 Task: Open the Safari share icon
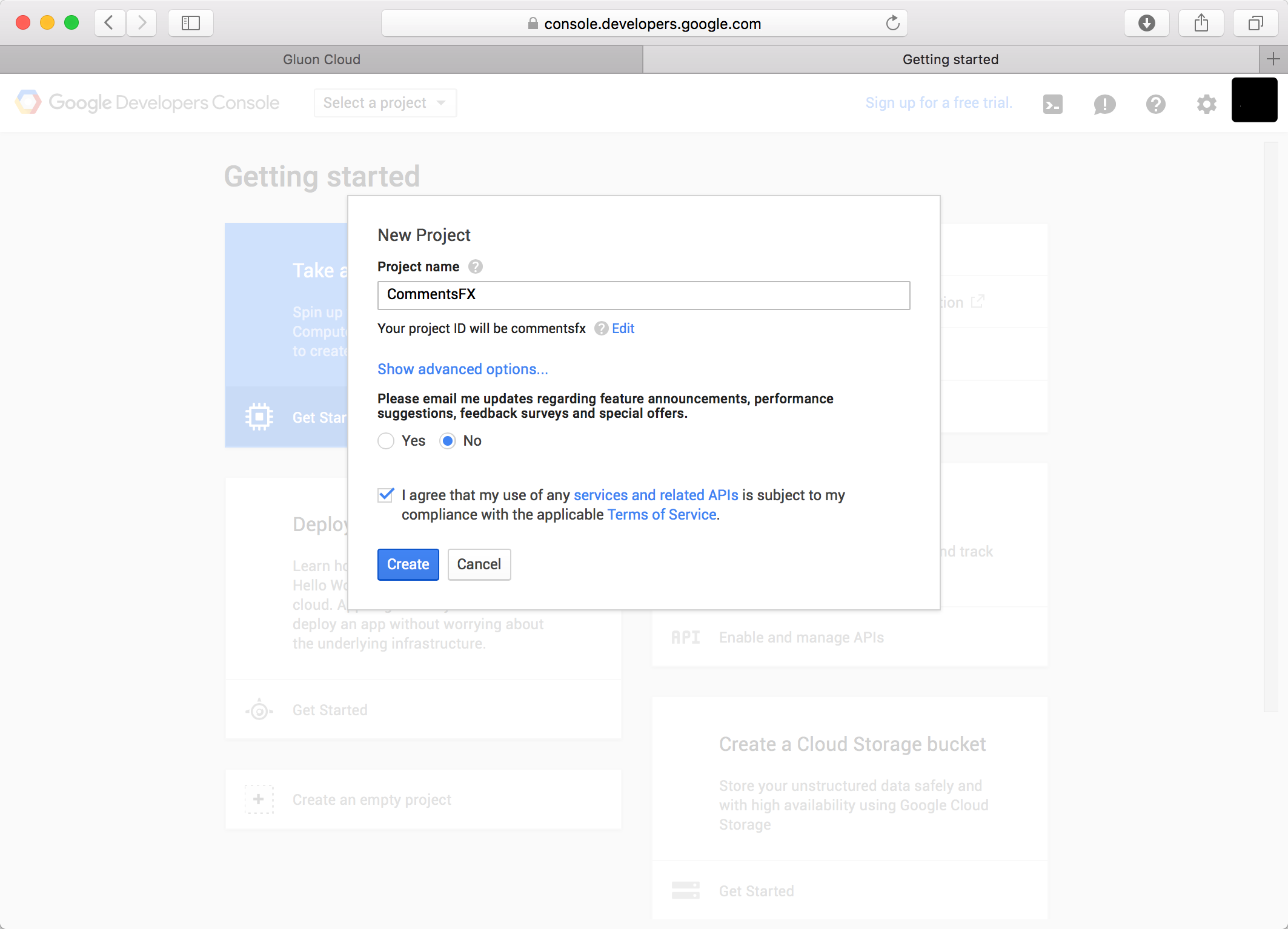click(1201, 23)
